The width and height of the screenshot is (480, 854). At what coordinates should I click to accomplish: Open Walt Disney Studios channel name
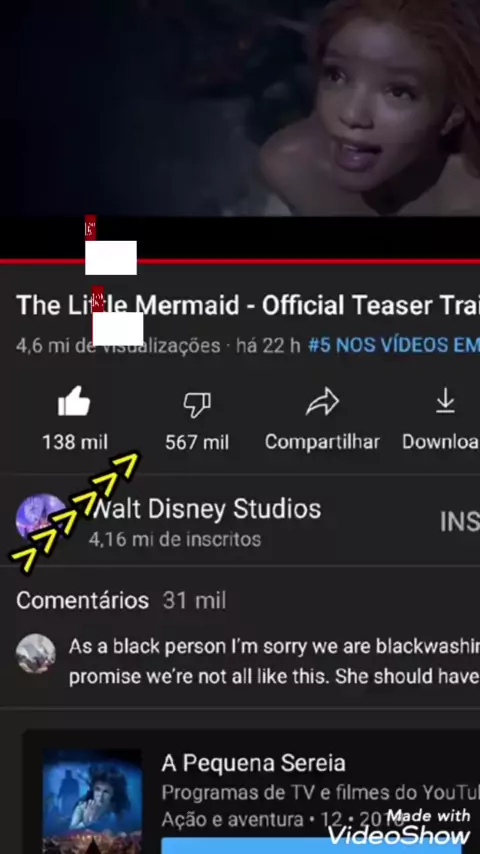click(206, 509)
